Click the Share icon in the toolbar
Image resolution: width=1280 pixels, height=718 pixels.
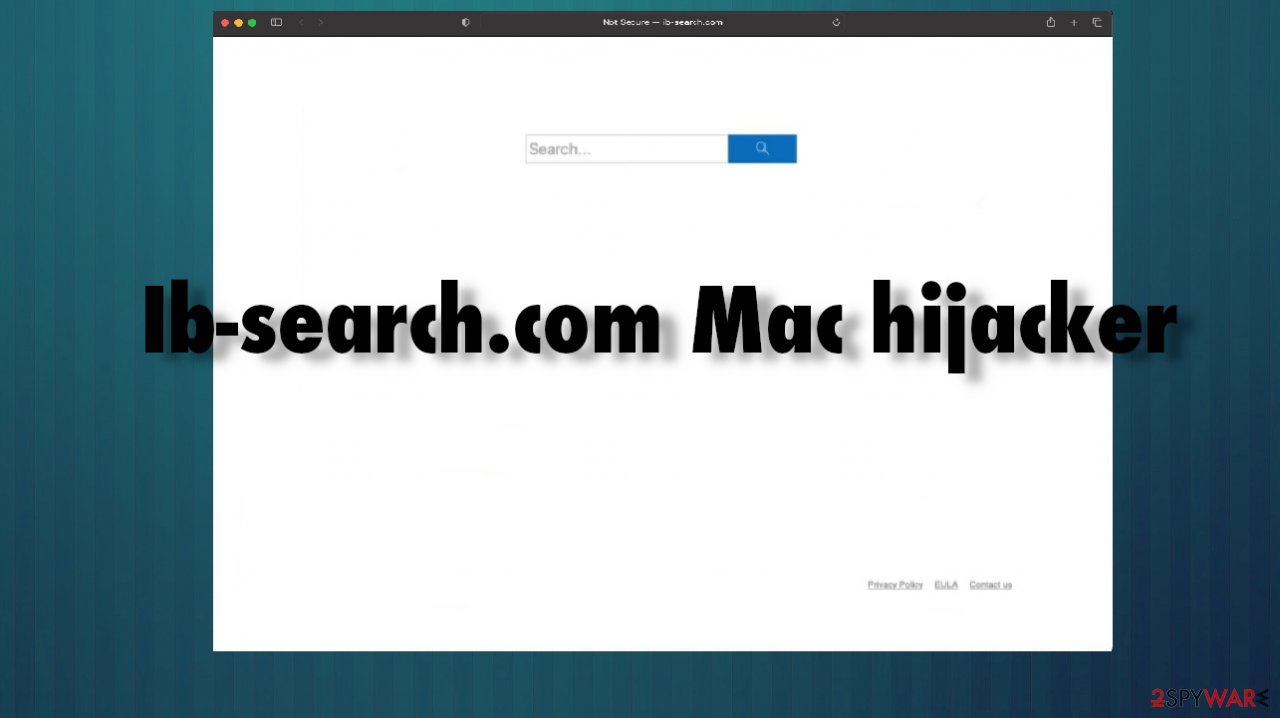pyautogui.click(x=1050, y=22)
